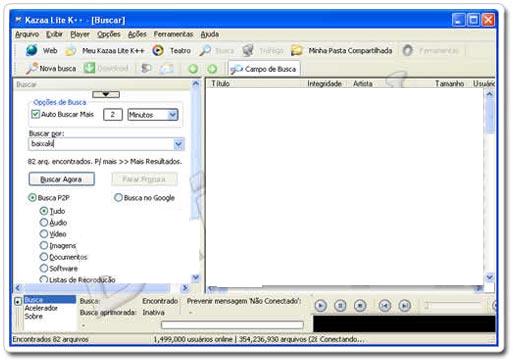Skip to next track in media controls
Viewport: 513px width, 361px height.
click(x=404, y=306)
